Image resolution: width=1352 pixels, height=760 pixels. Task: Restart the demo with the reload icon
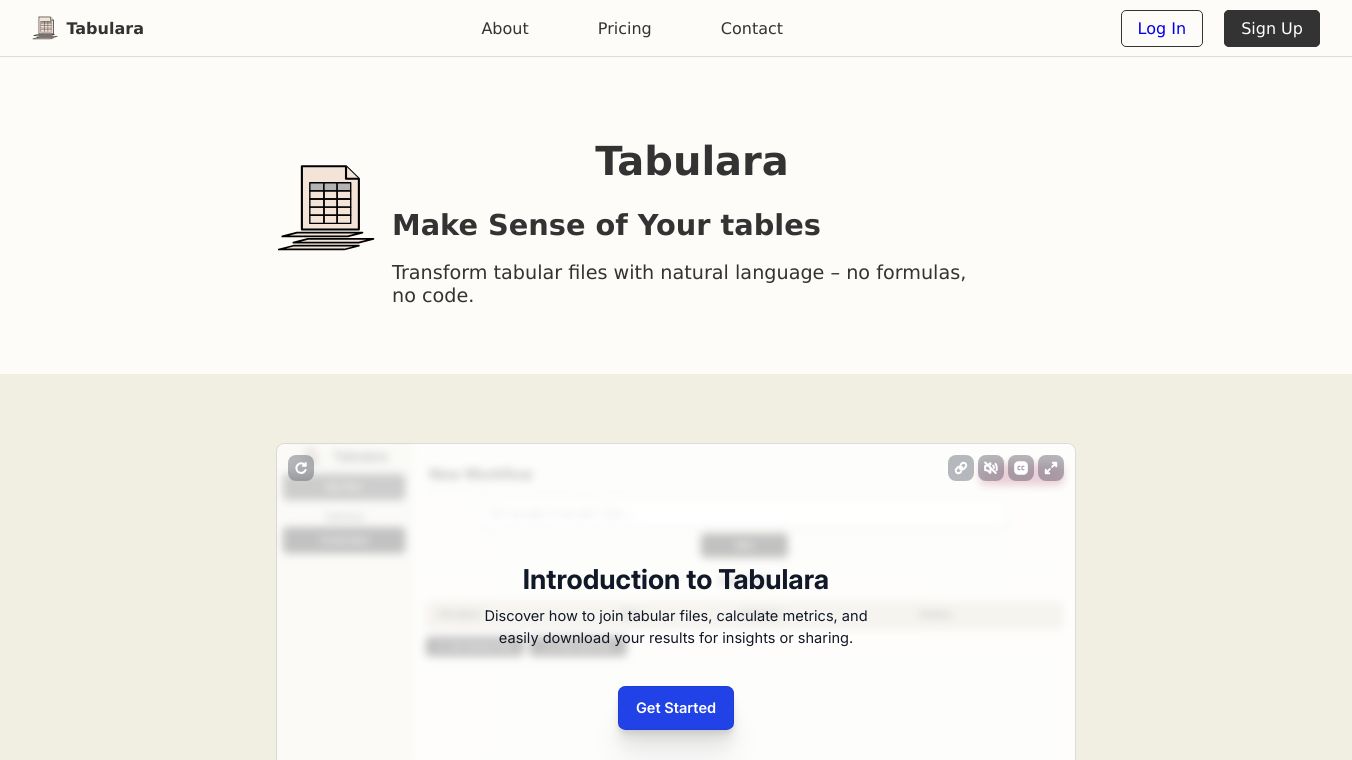(x=301, y=468)
